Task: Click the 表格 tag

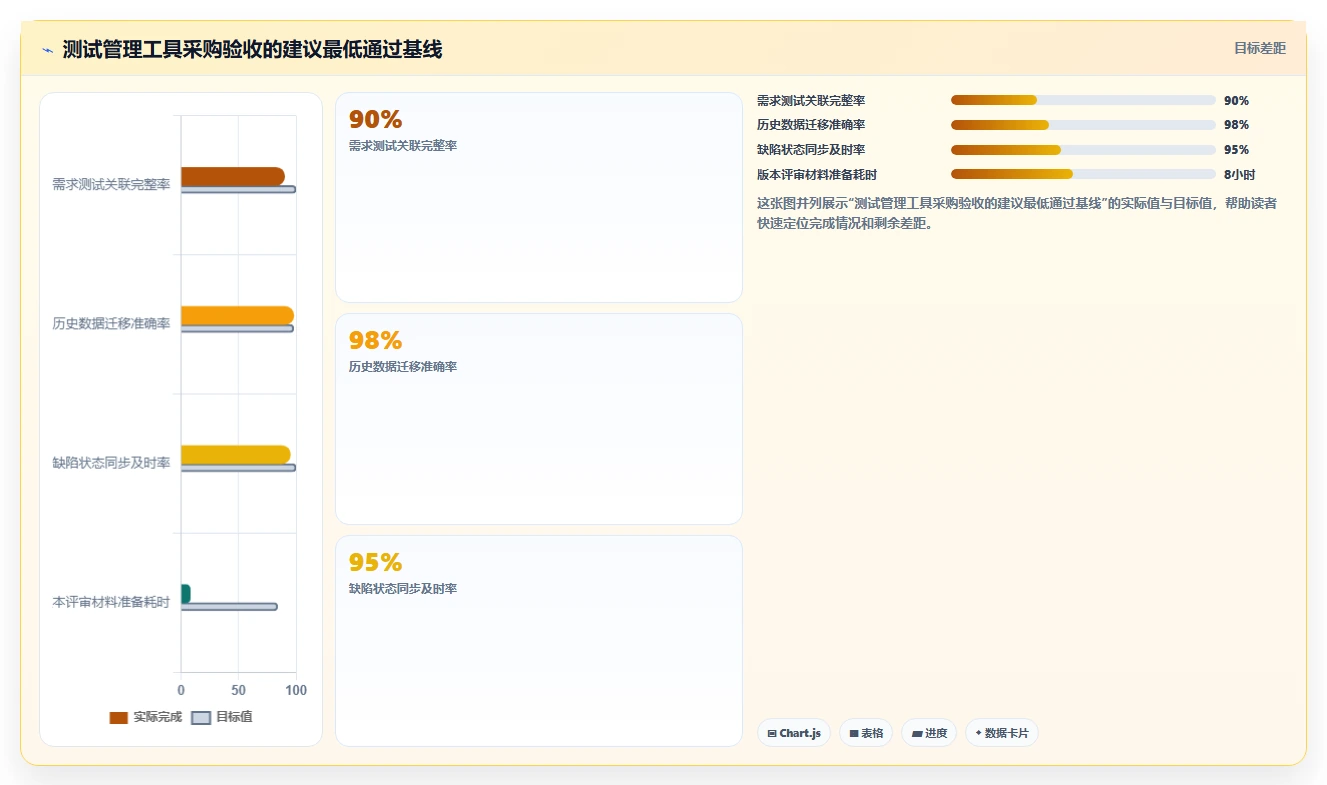Action: pos(866,733)
